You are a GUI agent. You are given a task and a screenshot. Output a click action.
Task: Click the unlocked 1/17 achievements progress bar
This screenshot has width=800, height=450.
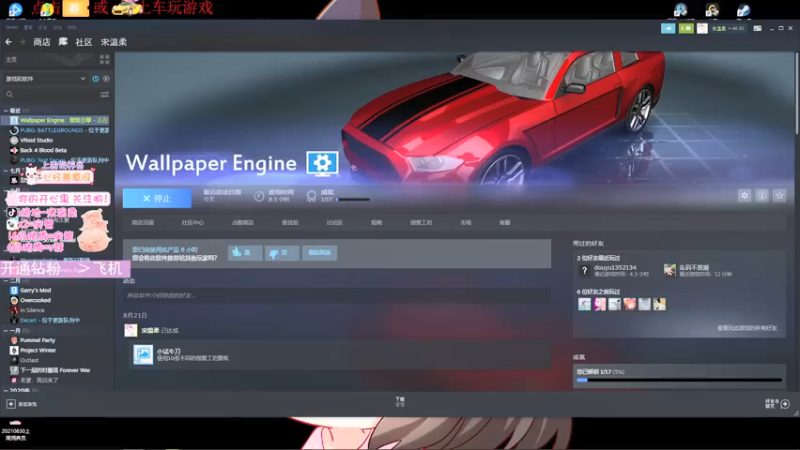(x=679, y=380)
